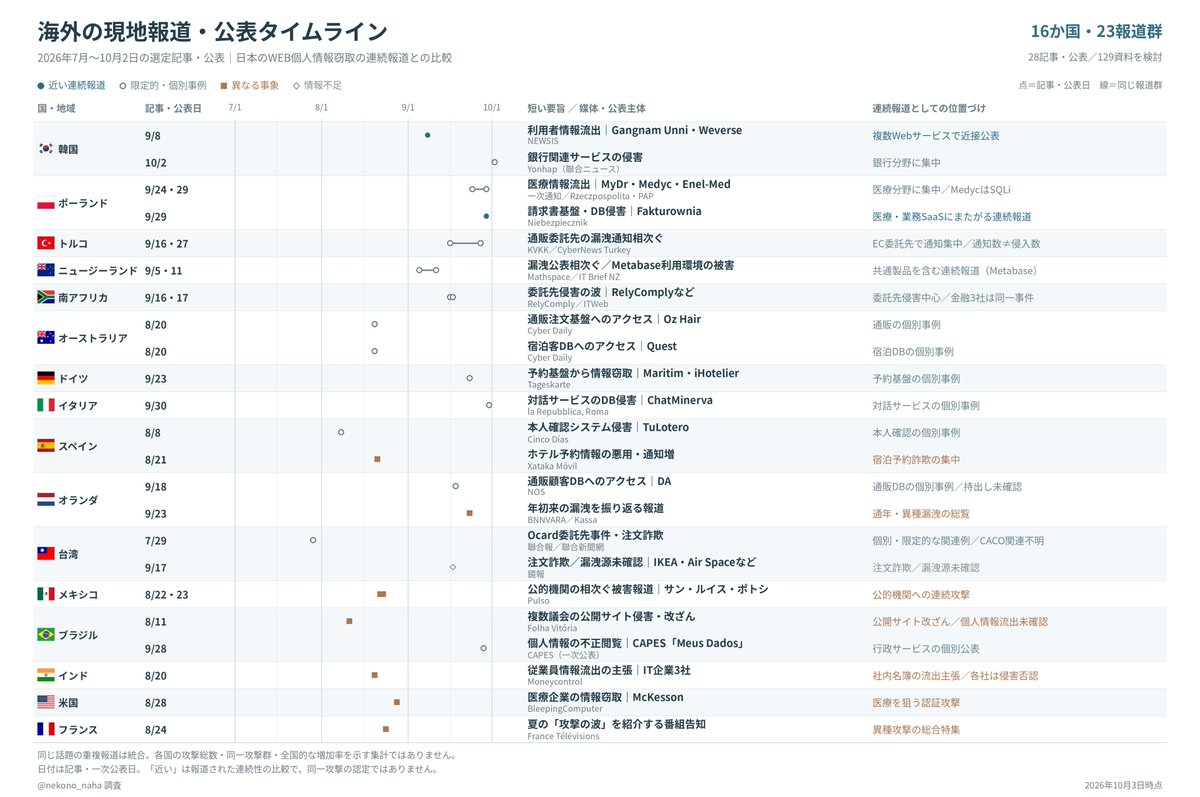The width and height of the screenshot is (1200, 797).
Task: Click the New Zealand flag icon
Action: pyautogui.click(x=45, y=270)
